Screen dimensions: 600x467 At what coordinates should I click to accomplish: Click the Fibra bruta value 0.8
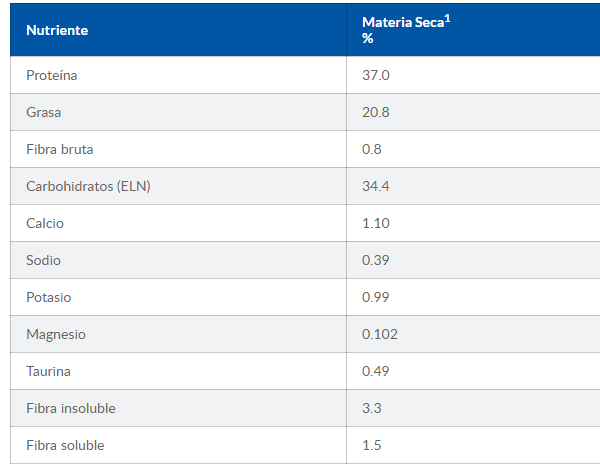click(372, 149)
